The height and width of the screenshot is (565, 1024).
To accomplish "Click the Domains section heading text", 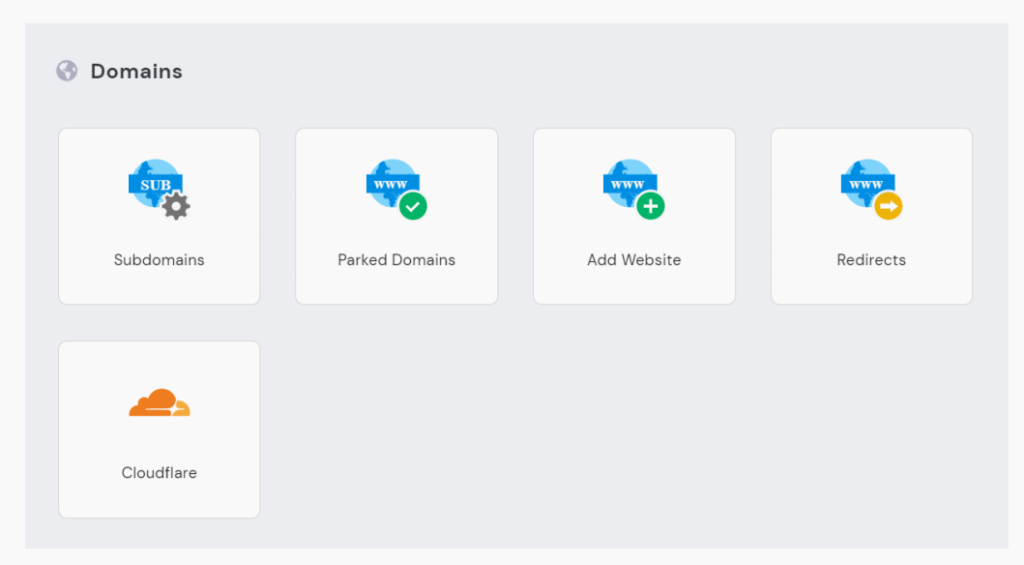I will 136,71.
